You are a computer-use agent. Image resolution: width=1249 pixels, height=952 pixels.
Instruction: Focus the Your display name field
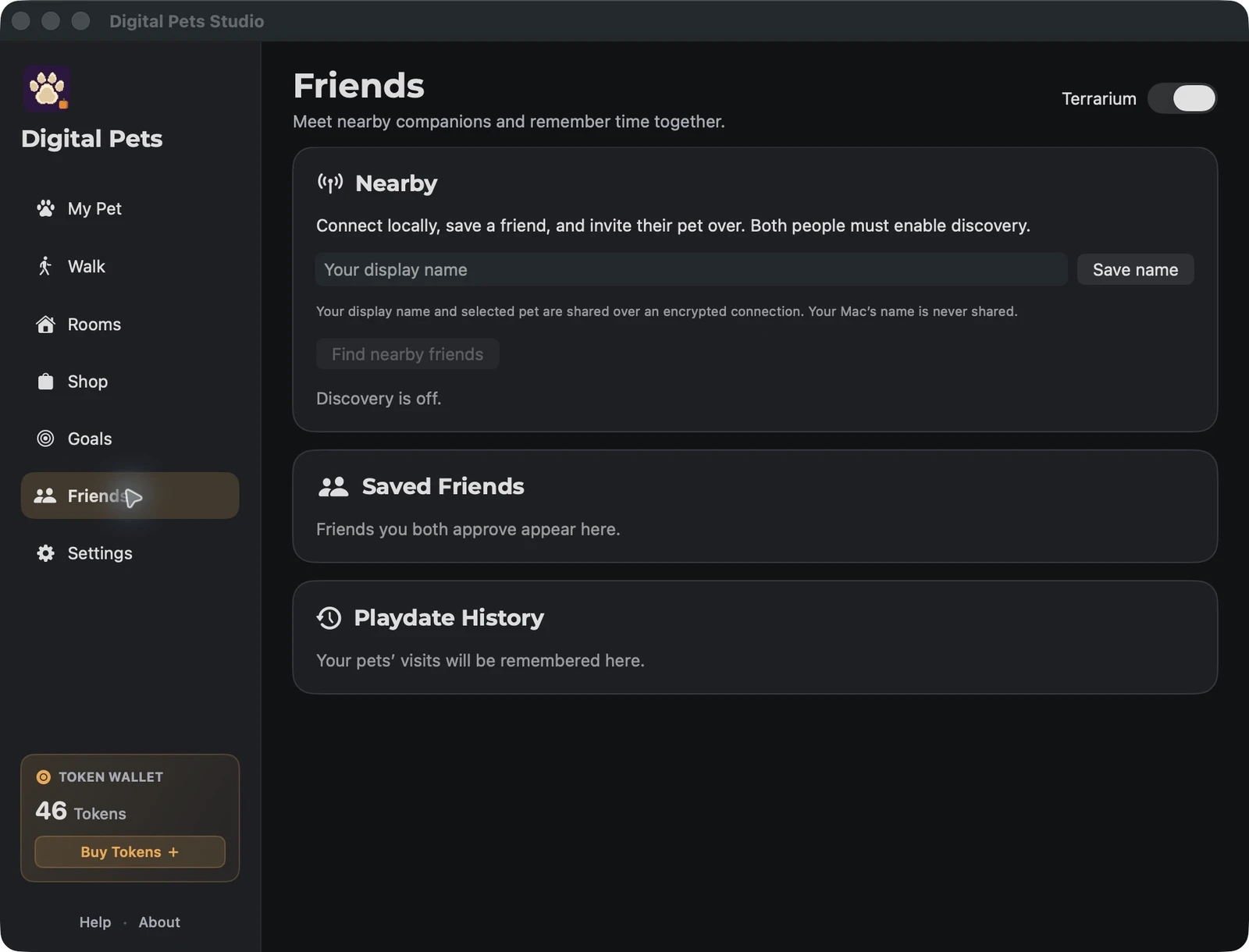[691, 269]
